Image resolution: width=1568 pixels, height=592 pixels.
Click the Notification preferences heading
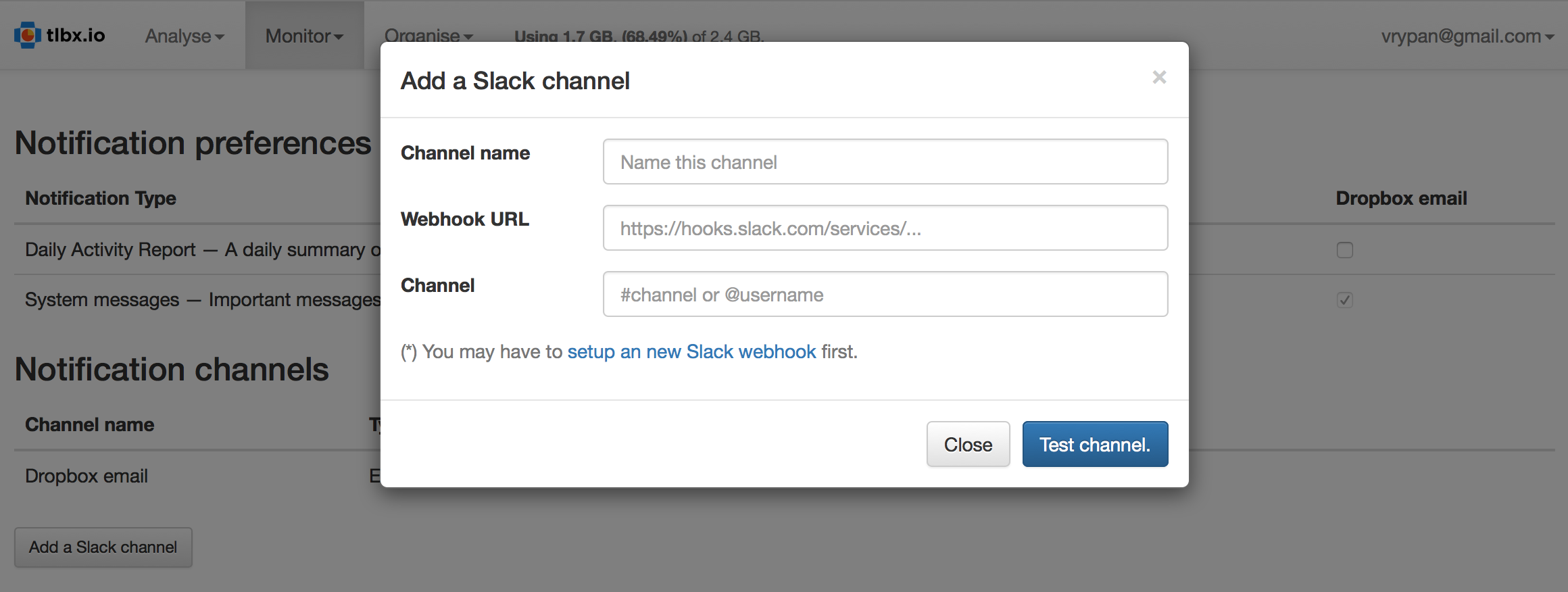[x=193, y=143]
